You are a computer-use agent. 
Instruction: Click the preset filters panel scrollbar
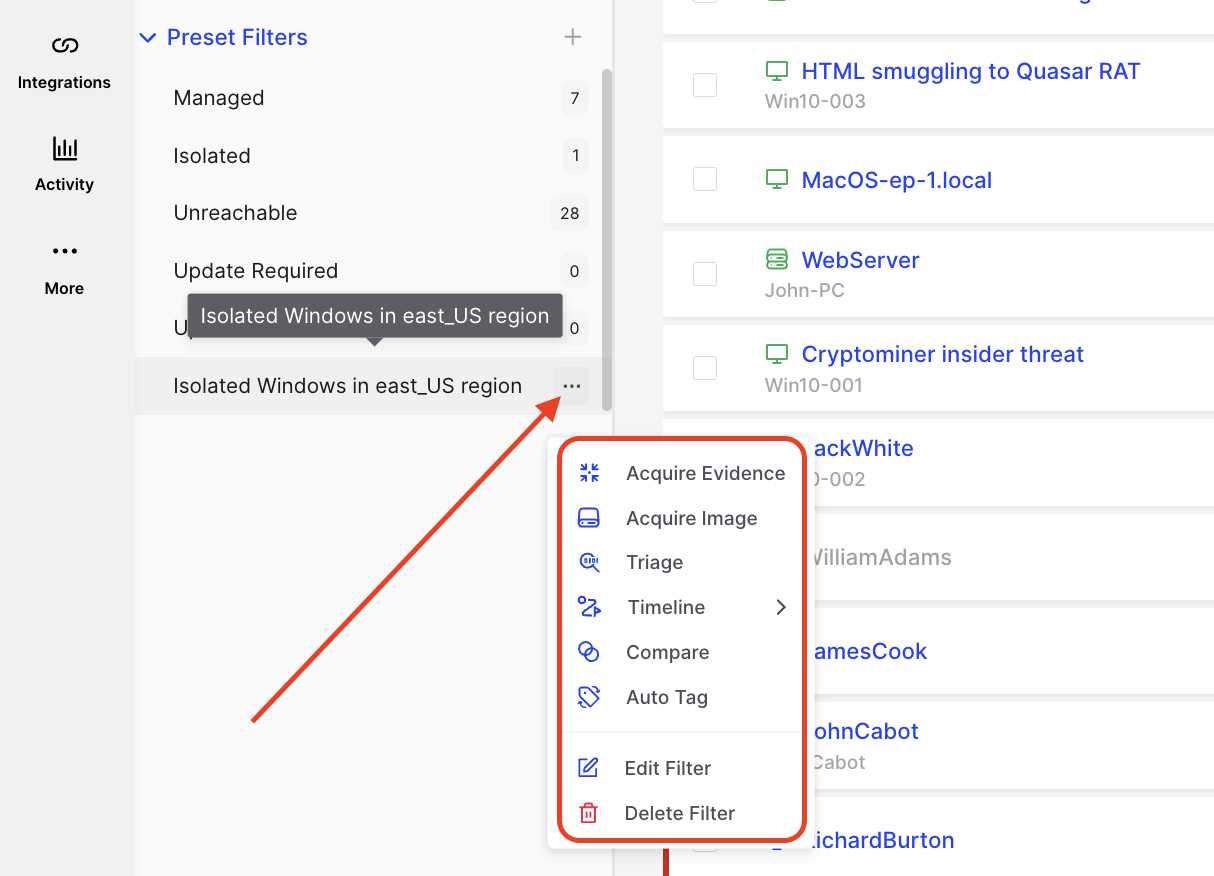coord(607,240)
